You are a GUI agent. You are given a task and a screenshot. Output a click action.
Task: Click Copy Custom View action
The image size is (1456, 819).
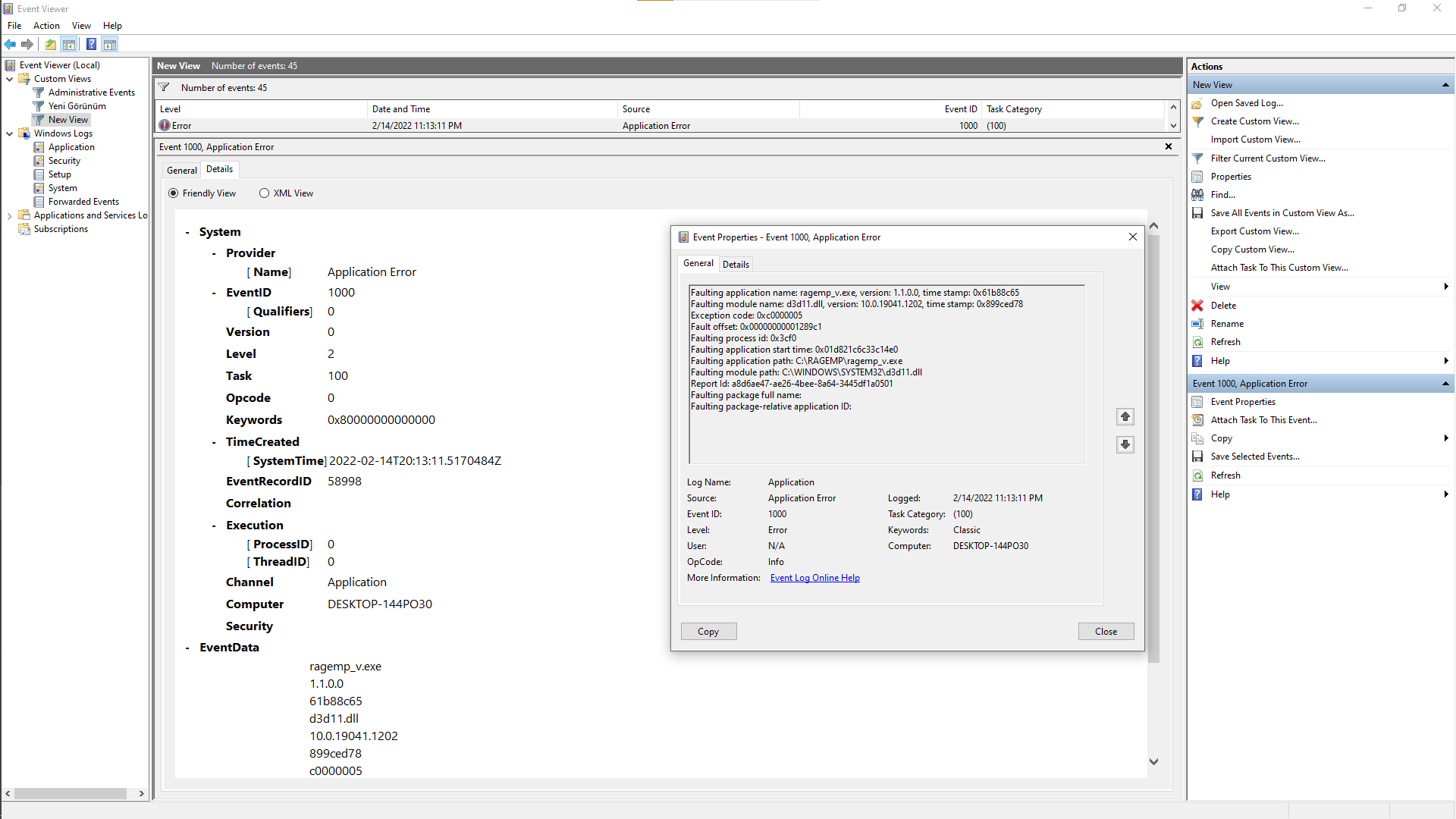click(1253, 249)
